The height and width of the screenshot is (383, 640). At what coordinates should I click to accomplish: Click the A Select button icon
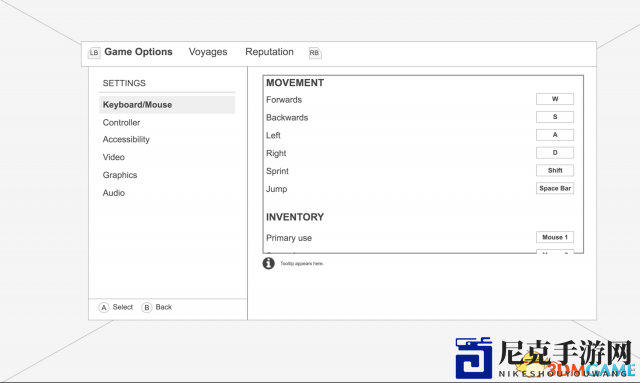(x=104, y=307)
